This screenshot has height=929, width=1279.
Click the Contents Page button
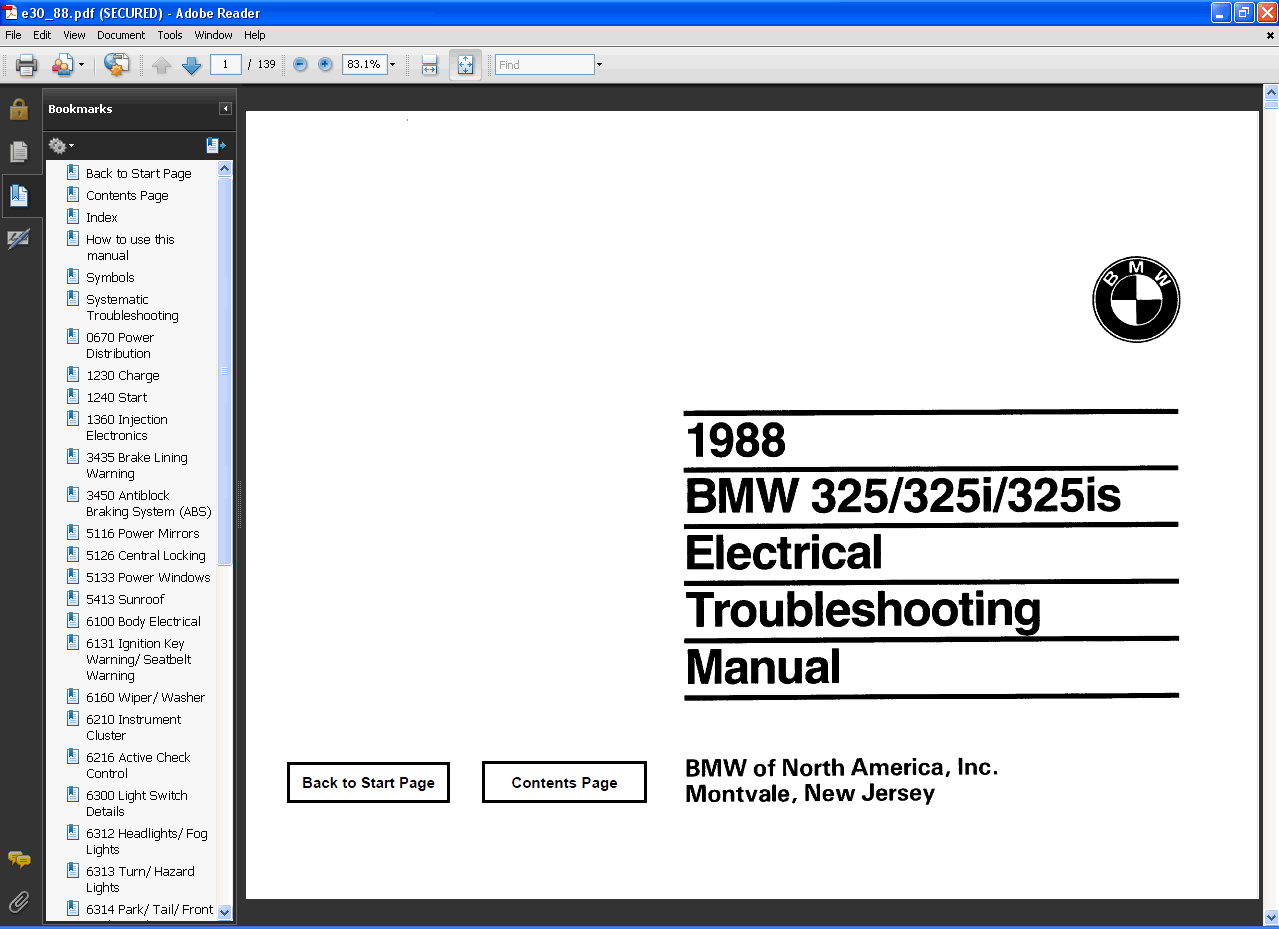[x=564, y=782]
